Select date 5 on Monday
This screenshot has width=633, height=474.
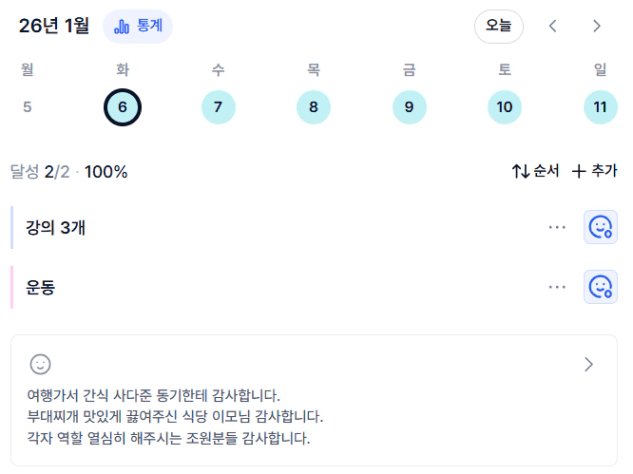[27, 107]
